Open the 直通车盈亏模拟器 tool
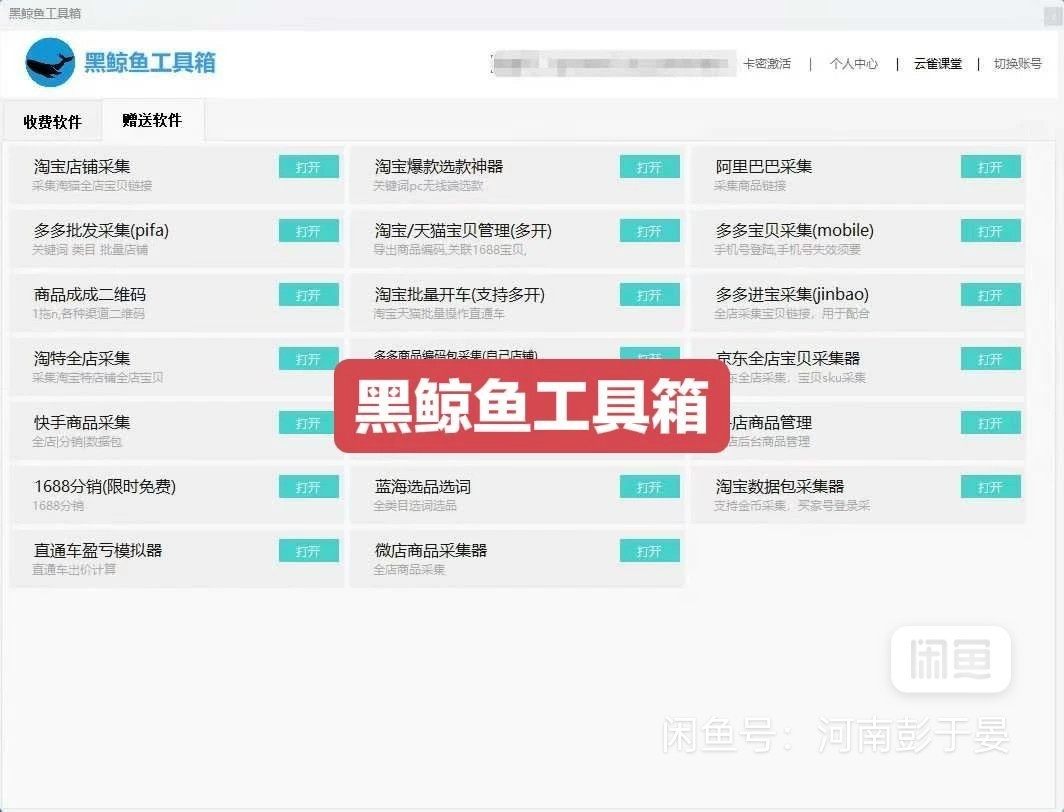This screenshot has height=812, width=1064. [309, 551]
